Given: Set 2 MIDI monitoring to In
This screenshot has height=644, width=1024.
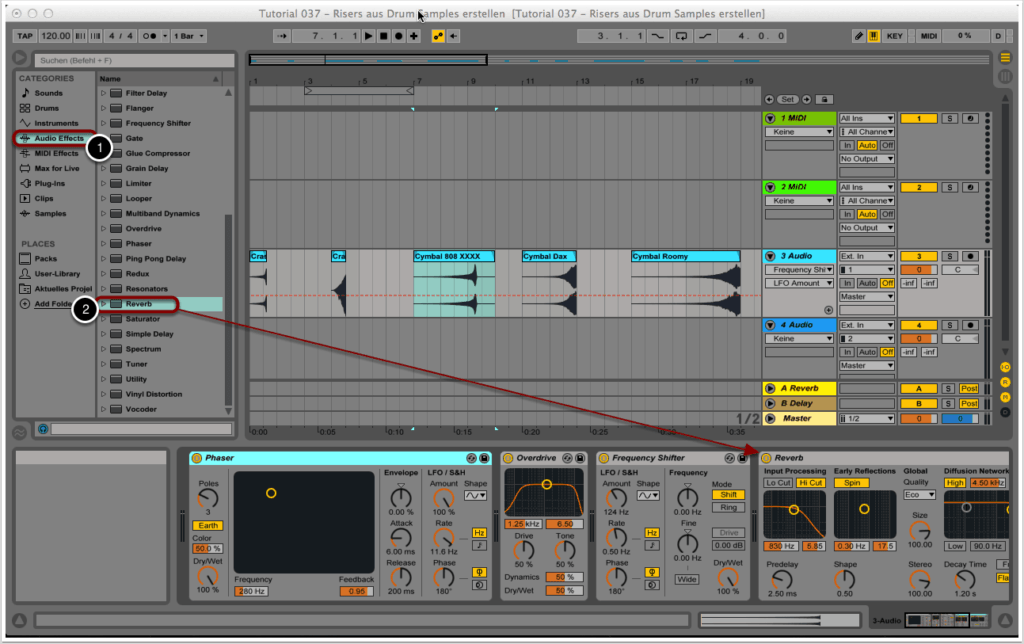Looking at the screenshot, I should tap(847, 213).
